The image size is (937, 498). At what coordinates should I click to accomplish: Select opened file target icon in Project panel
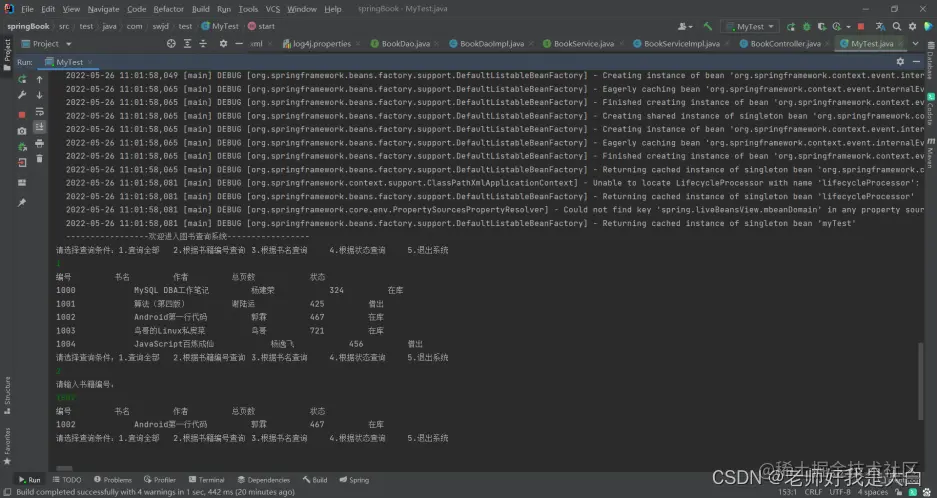coord(171,44)
